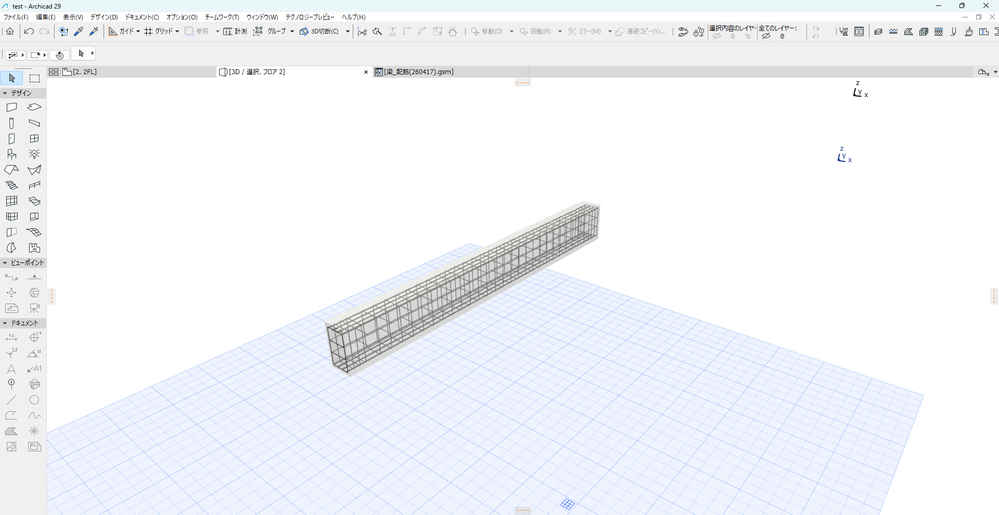Select the Spline tool
Viewport: 999px width, 515px height.
click(x=34, y=416)
